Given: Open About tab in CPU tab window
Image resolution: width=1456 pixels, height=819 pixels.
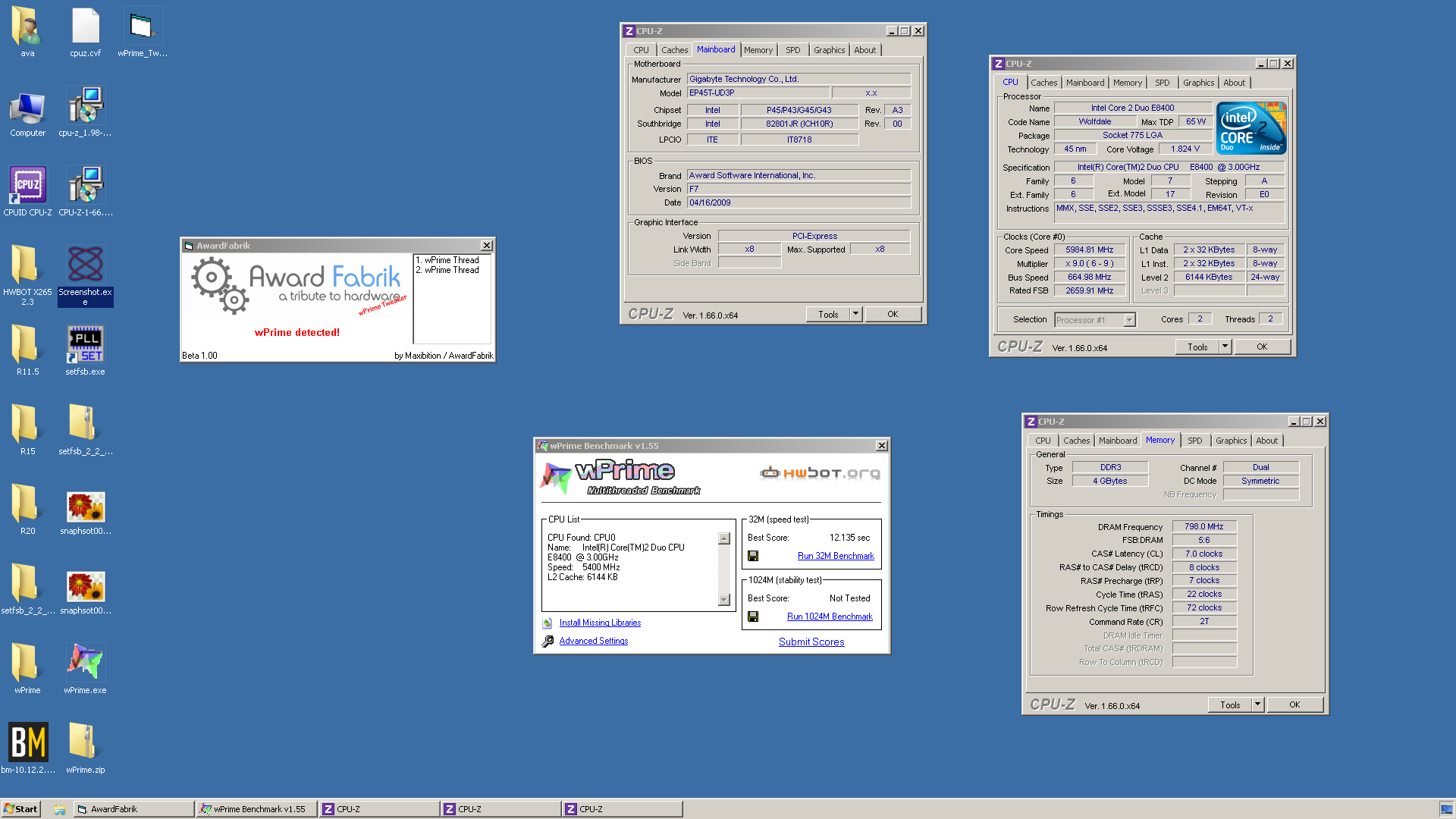Looking at the screenshot, I should (1234, 83).
